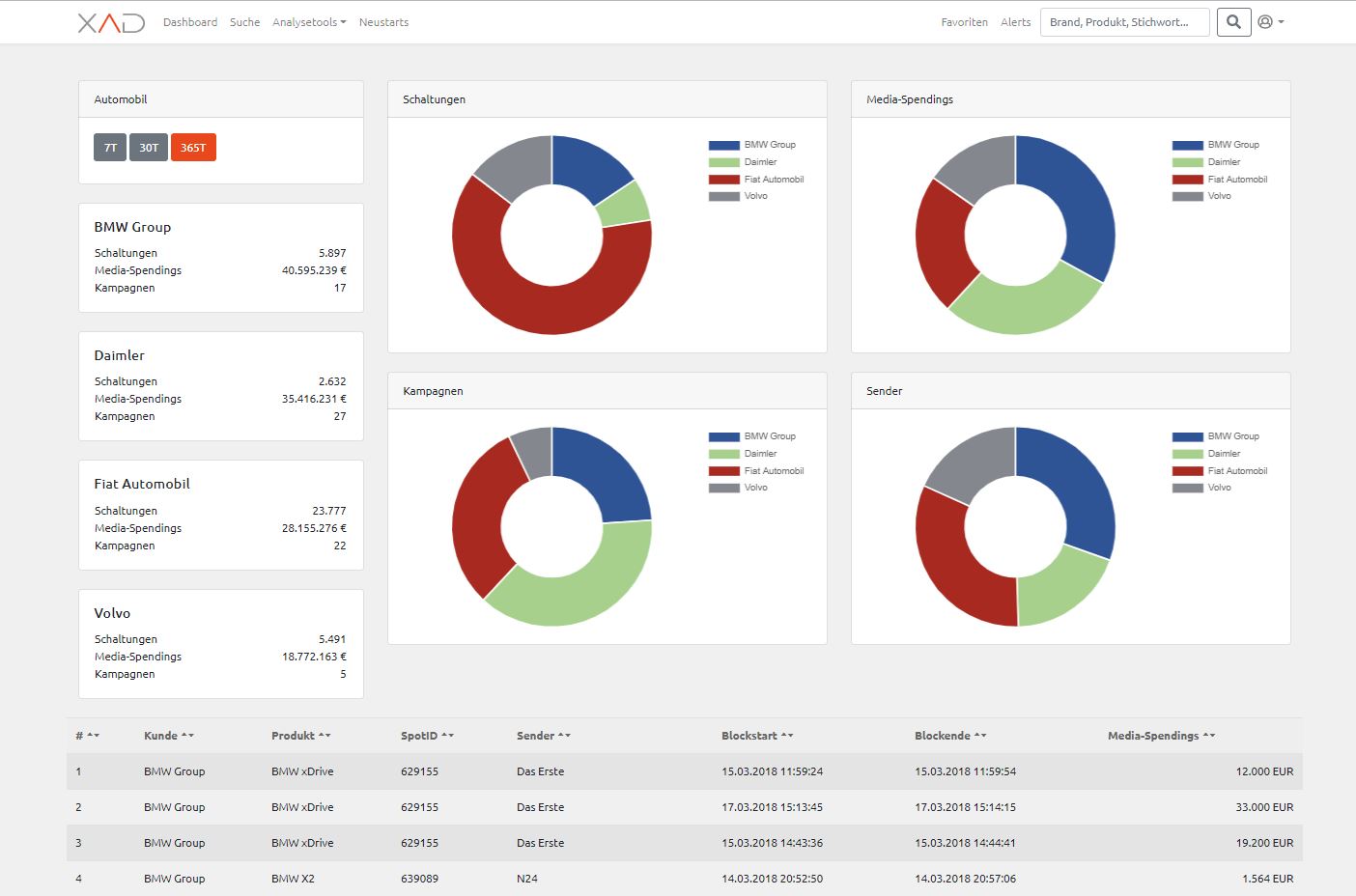Select the 30T time range
This screenshot has height=896, width=1356.
point(149,148)
